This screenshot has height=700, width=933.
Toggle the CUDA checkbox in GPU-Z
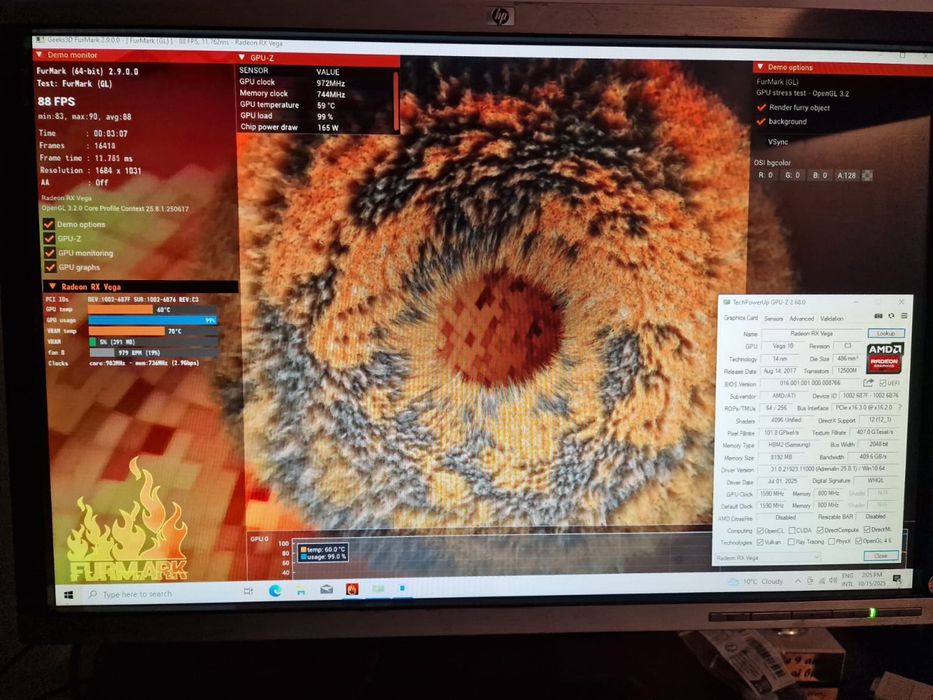coord(792,530)
